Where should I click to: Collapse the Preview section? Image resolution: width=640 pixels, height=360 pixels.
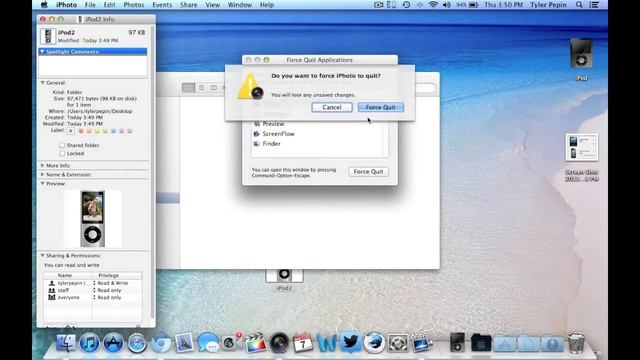click(42, 184)
